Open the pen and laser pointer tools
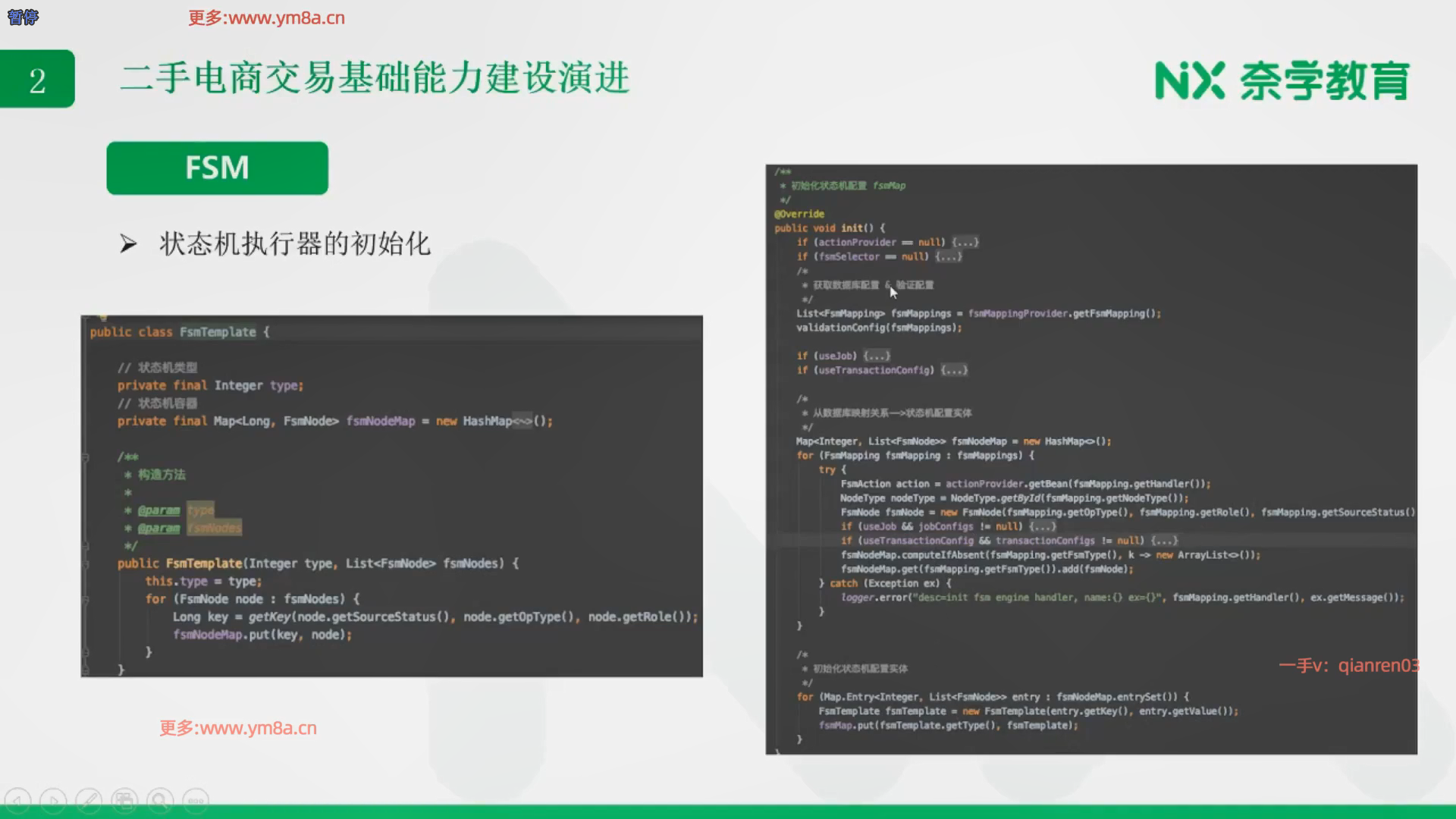The width and height of the screenshot is (1456, 819). point(89,801)
